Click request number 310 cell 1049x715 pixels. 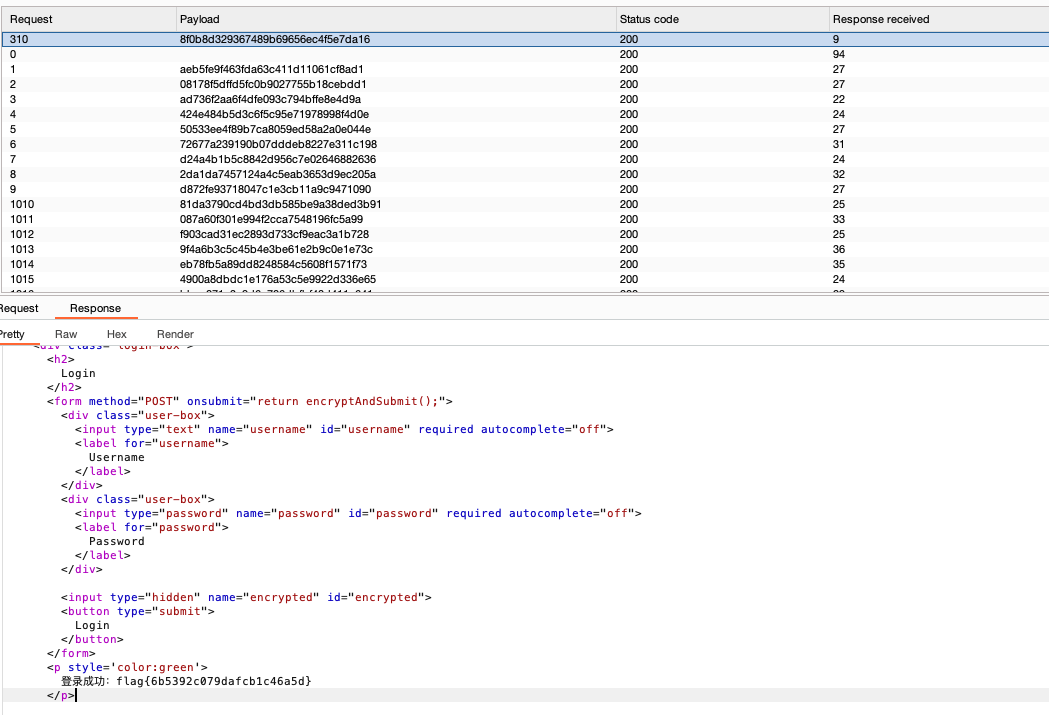[19, 39]
